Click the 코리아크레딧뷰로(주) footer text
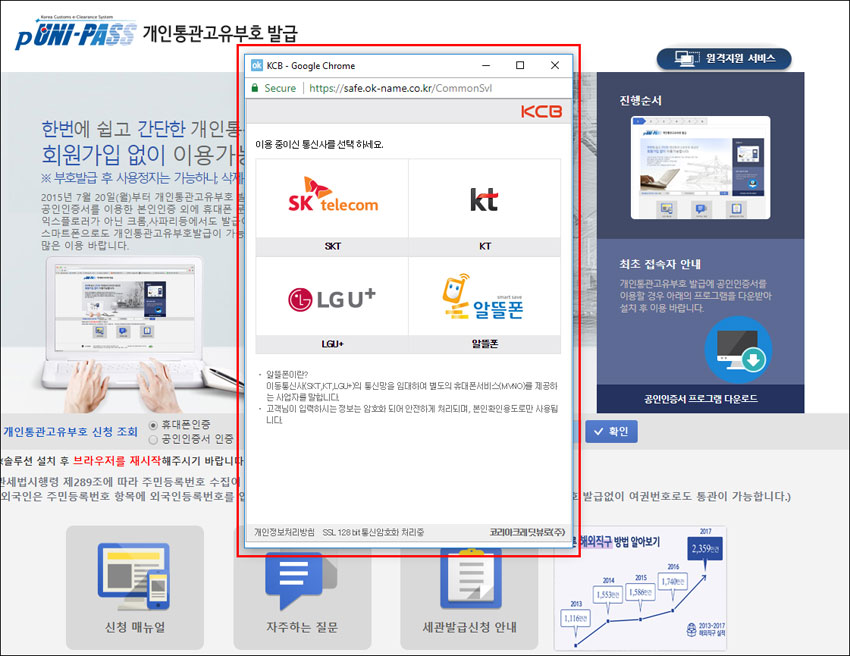This screenshot has height=656, width=850. [x=527, y=532]
